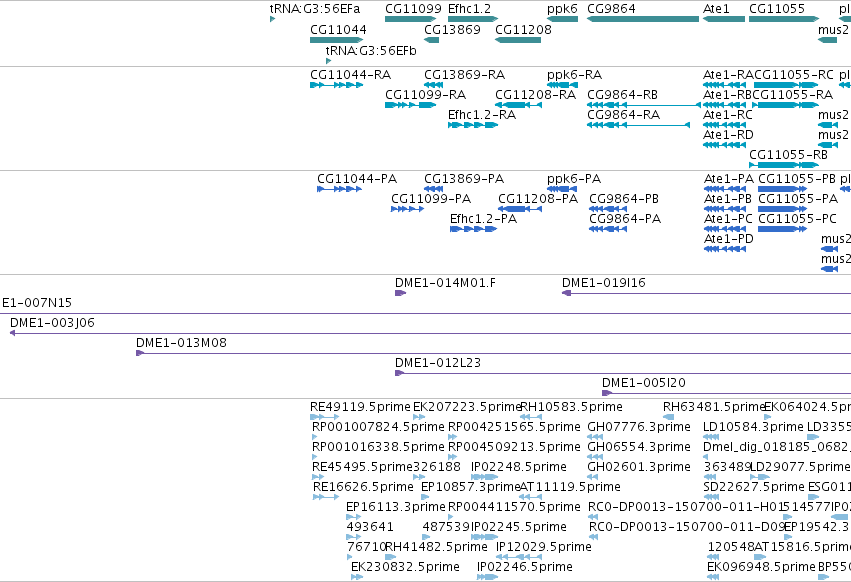Select EST IP02246.5prime glyph
The height and width of the screenshot is (582, 851).
pos(487,577)
